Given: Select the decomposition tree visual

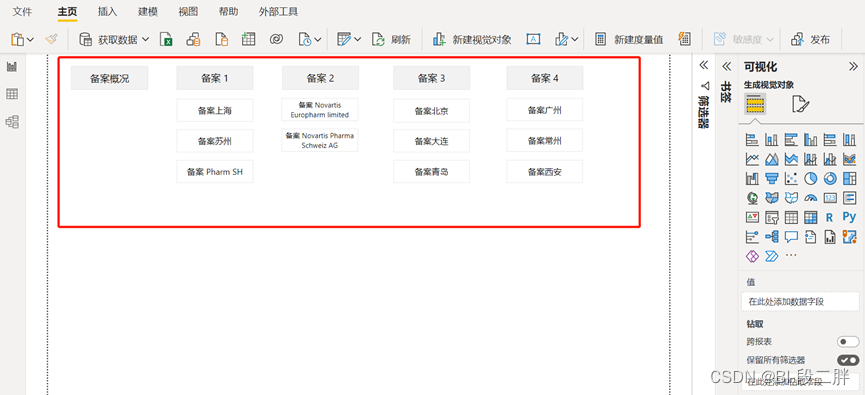Looking at the screenshot, I should coord(772,237).
